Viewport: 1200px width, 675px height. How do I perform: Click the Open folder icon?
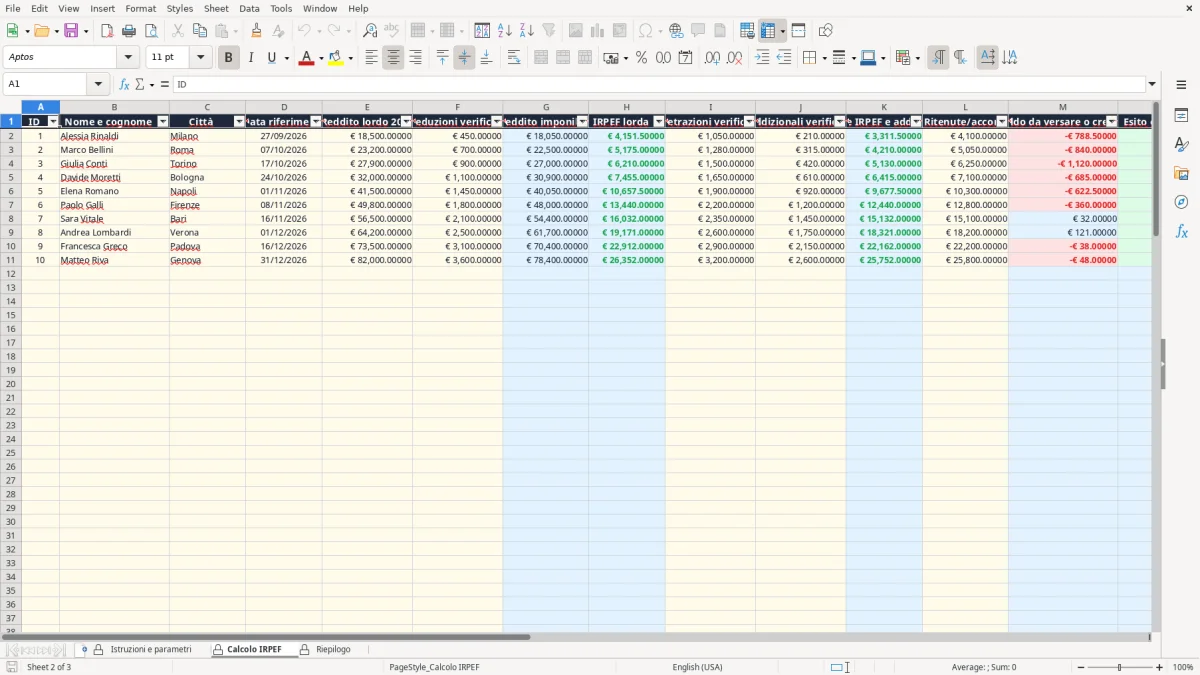(x=42, y=31)
